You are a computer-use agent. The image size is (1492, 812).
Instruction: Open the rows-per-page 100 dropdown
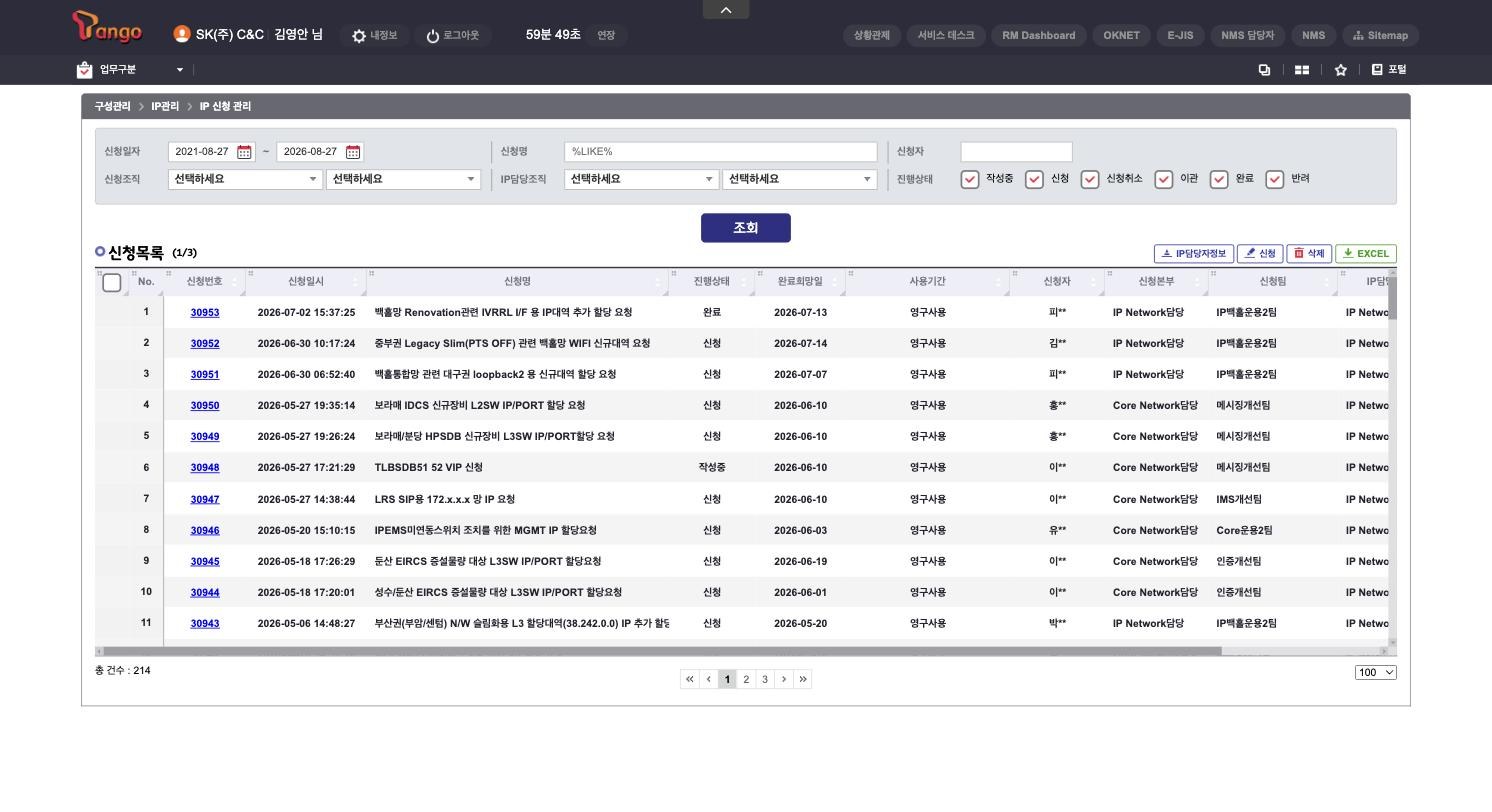coord(1376,672)
